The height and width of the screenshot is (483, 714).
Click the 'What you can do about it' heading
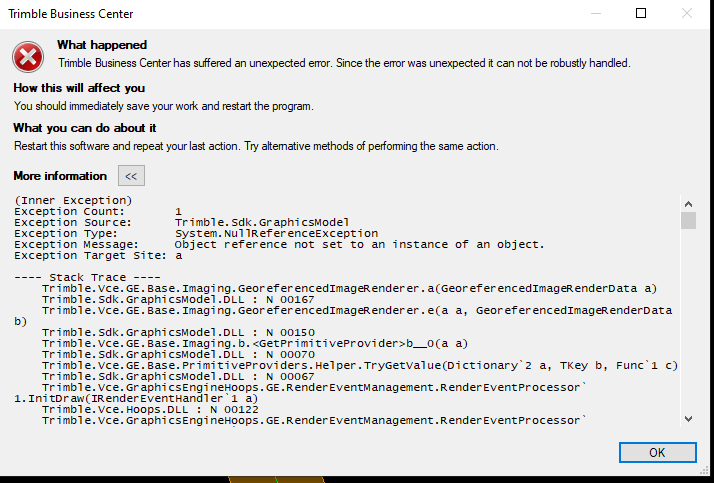coord(84,128)
